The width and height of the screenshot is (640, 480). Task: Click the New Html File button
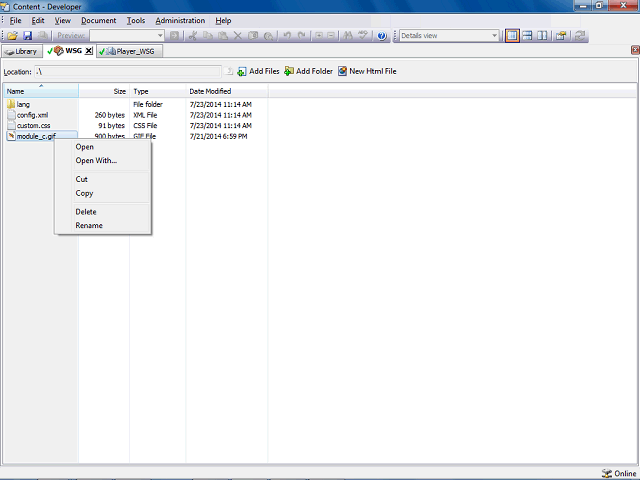click(367, 71)
